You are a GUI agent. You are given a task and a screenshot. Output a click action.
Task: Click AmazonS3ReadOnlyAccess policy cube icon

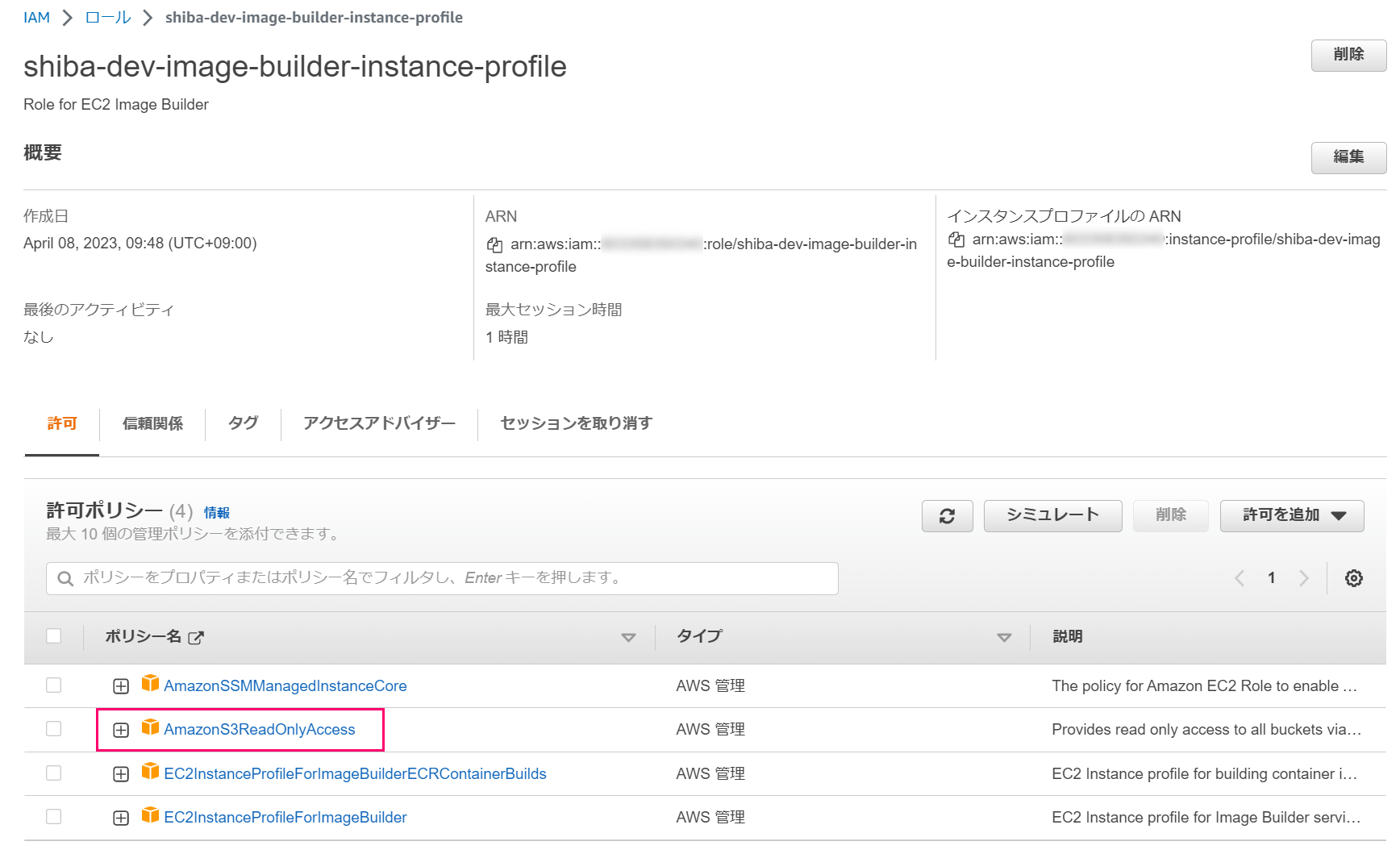point(150,727)
